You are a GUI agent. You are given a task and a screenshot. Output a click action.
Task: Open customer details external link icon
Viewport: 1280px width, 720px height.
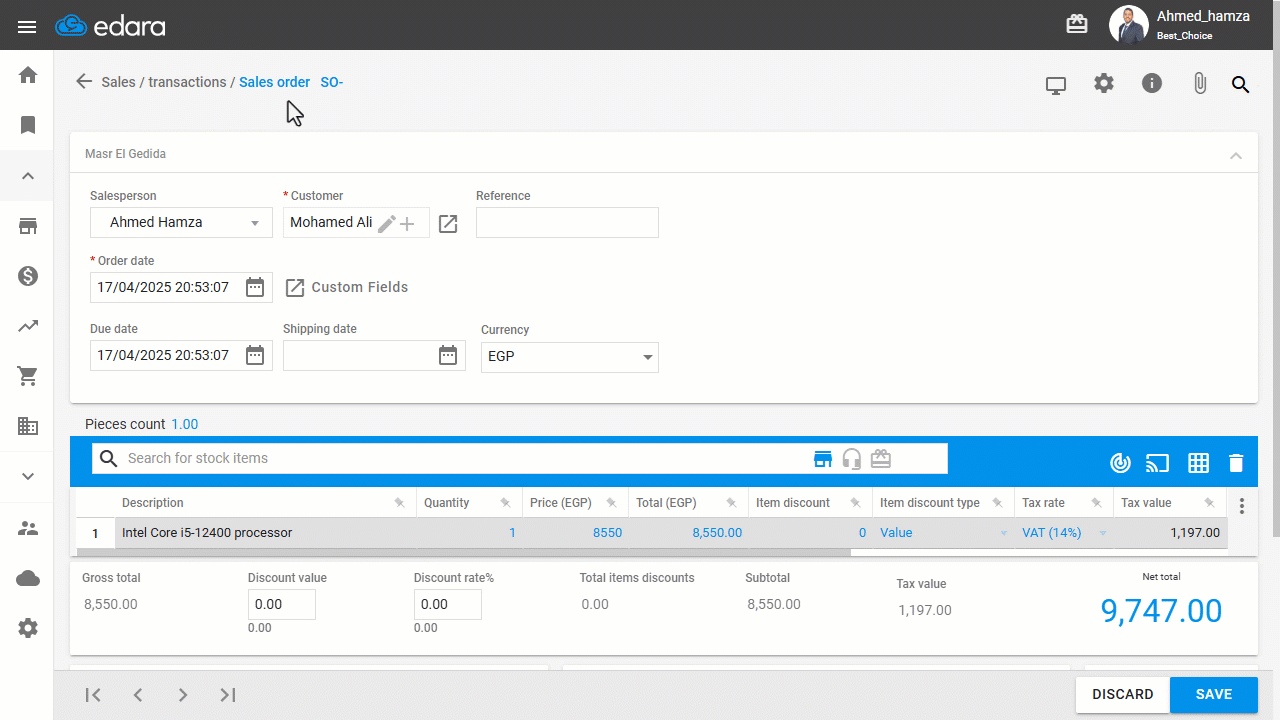(x=448, y=224)
